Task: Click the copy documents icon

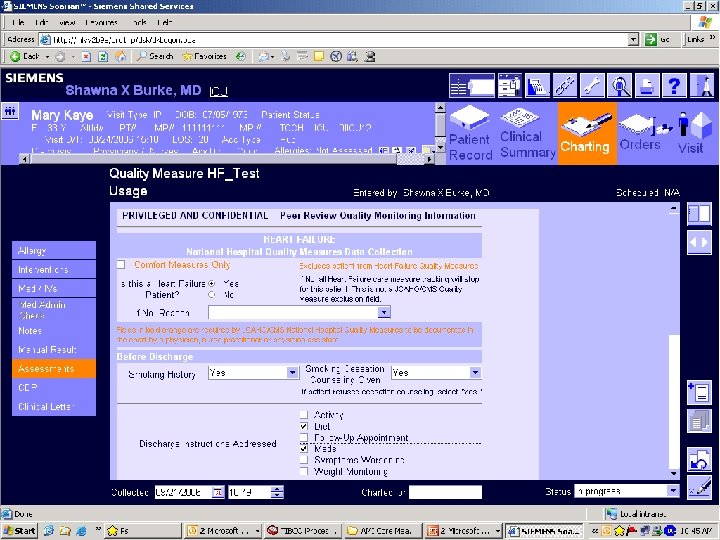Action: coord(699,421)
